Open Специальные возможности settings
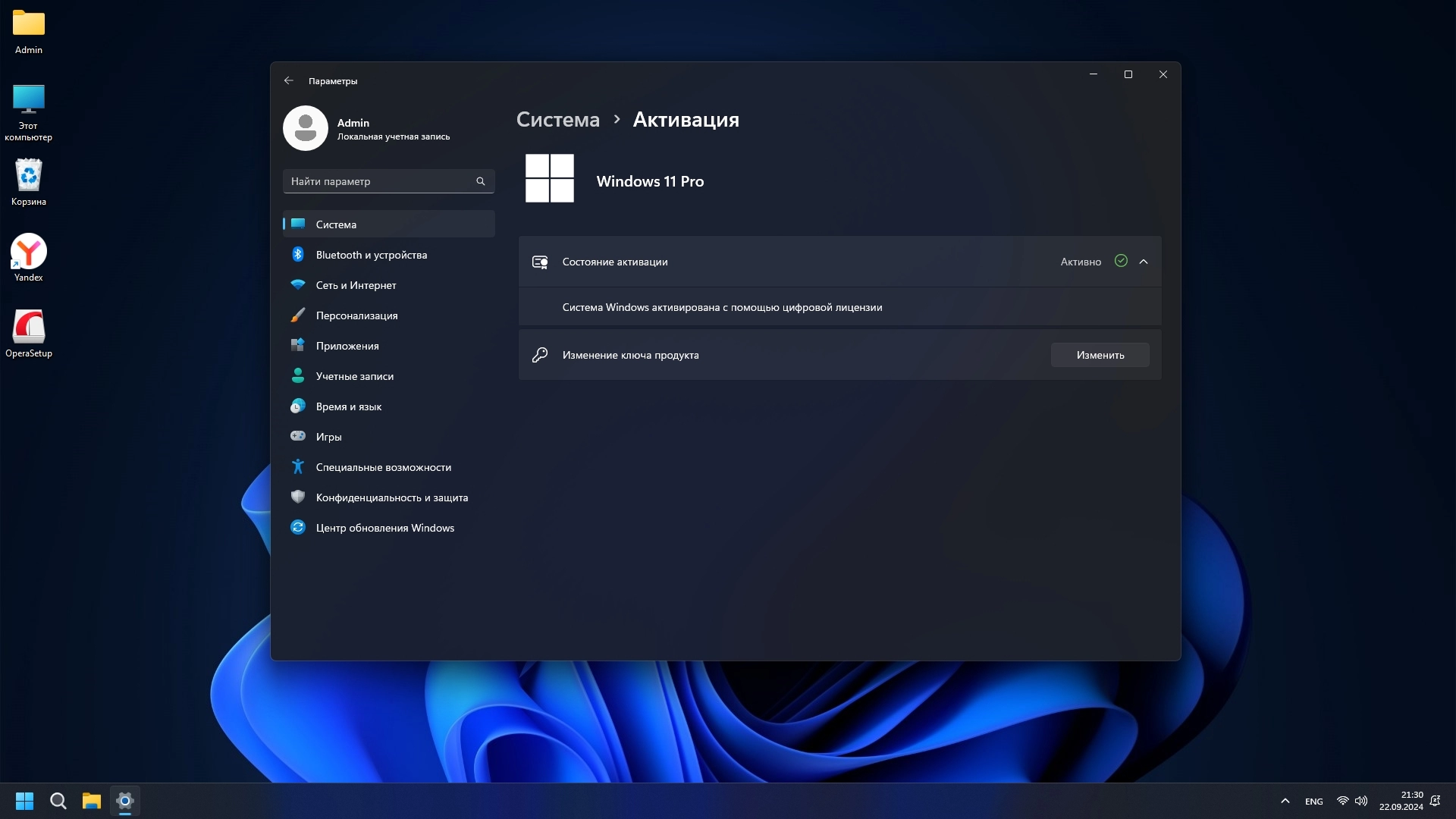The width and height of the screenshot is (1456, 819). 383,467
